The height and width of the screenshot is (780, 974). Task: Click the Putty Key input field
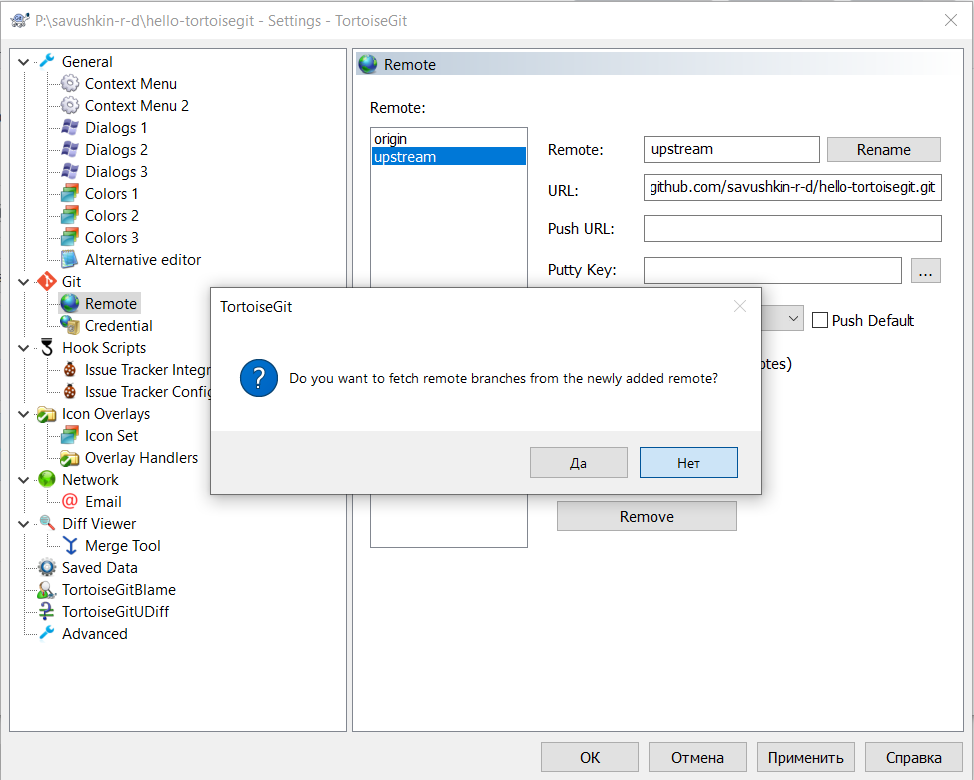pos(772,270)
